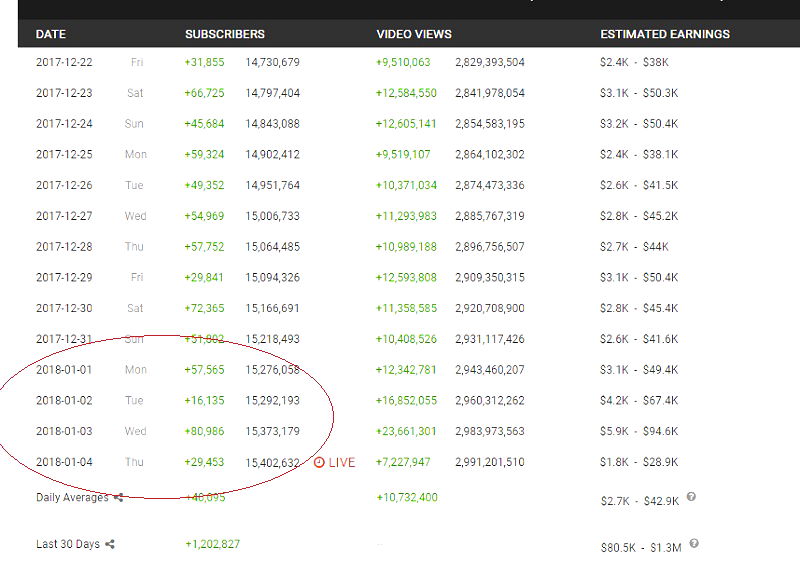Click the VIDEO VIEWS column header
Screen dimensions: 800x575
click(413, 34)
